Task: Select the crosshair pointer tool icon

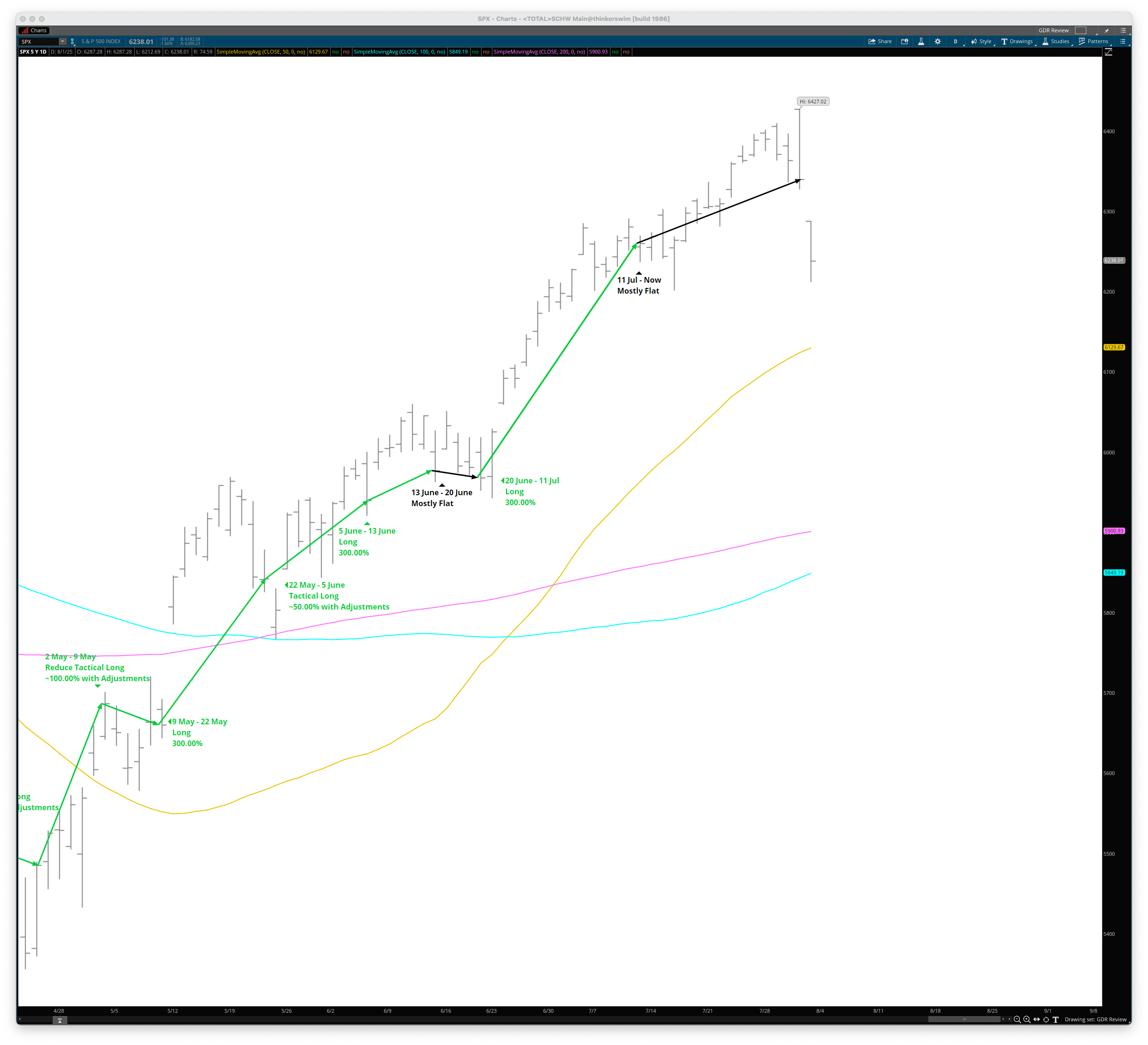Action: [x=1046, y=1019]
